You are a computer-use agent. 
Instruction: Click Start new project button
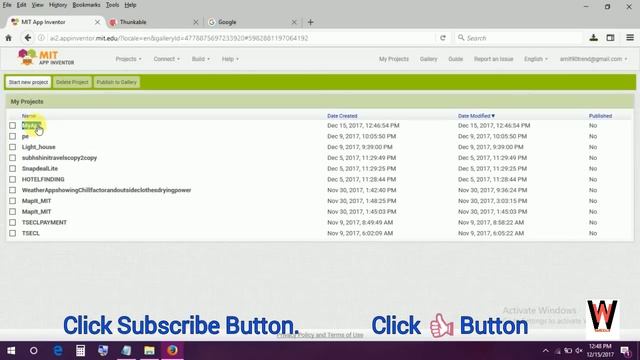point(29,82)
